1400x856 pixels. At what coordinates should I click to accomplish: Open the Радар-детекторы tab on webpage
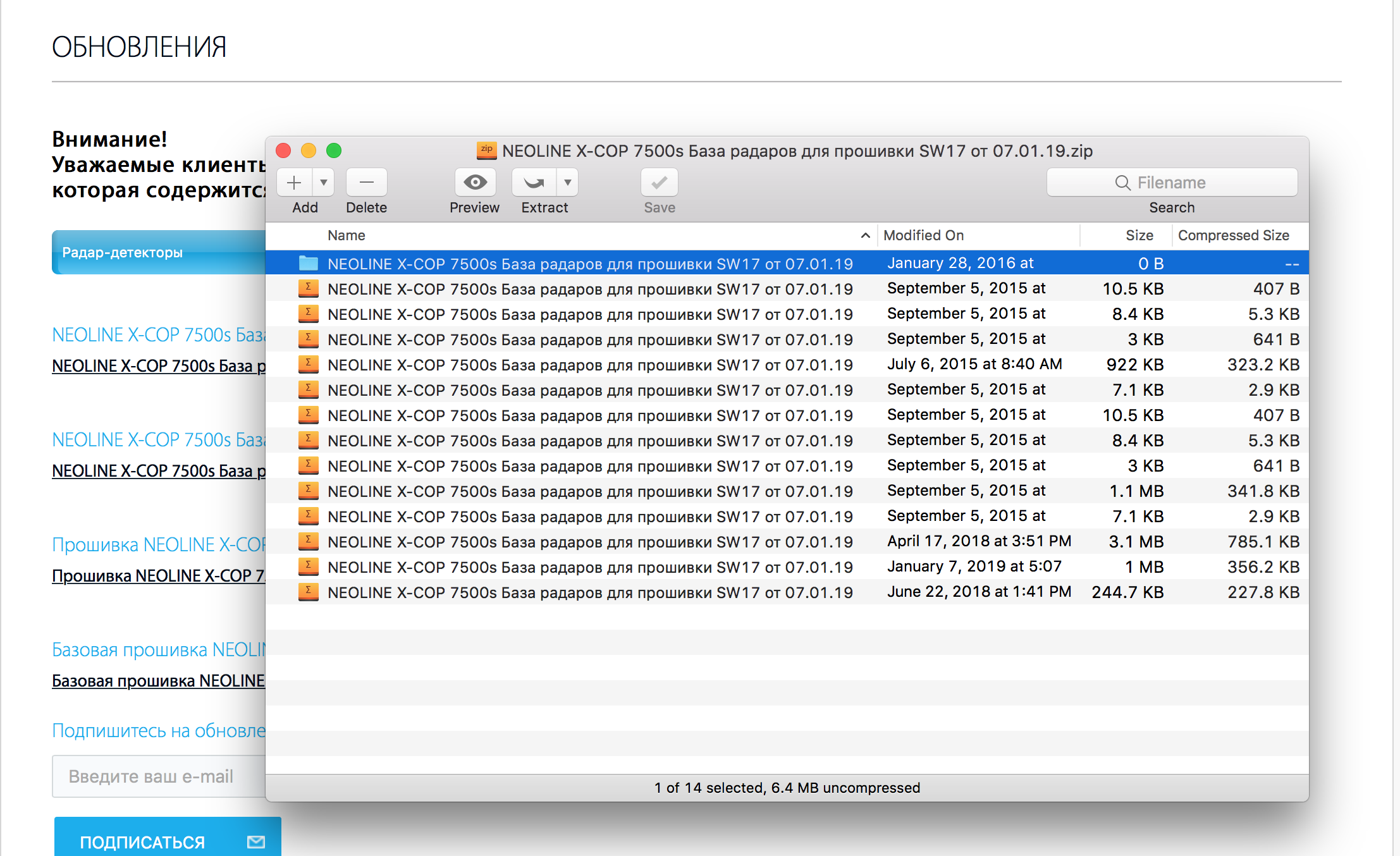(x=158, y=252)
